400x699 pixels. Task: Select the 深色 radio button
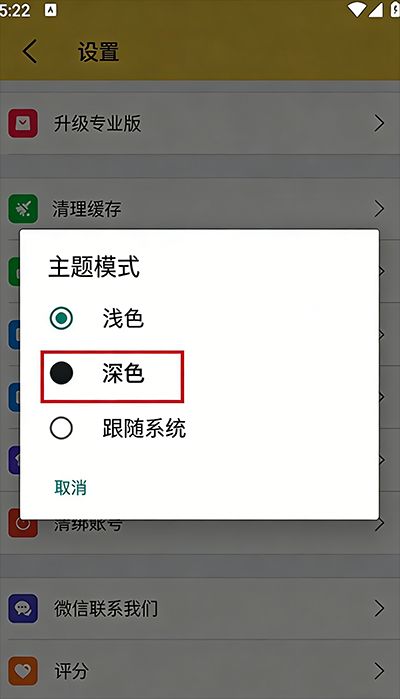pyautogui.click(x=61, y=373)
